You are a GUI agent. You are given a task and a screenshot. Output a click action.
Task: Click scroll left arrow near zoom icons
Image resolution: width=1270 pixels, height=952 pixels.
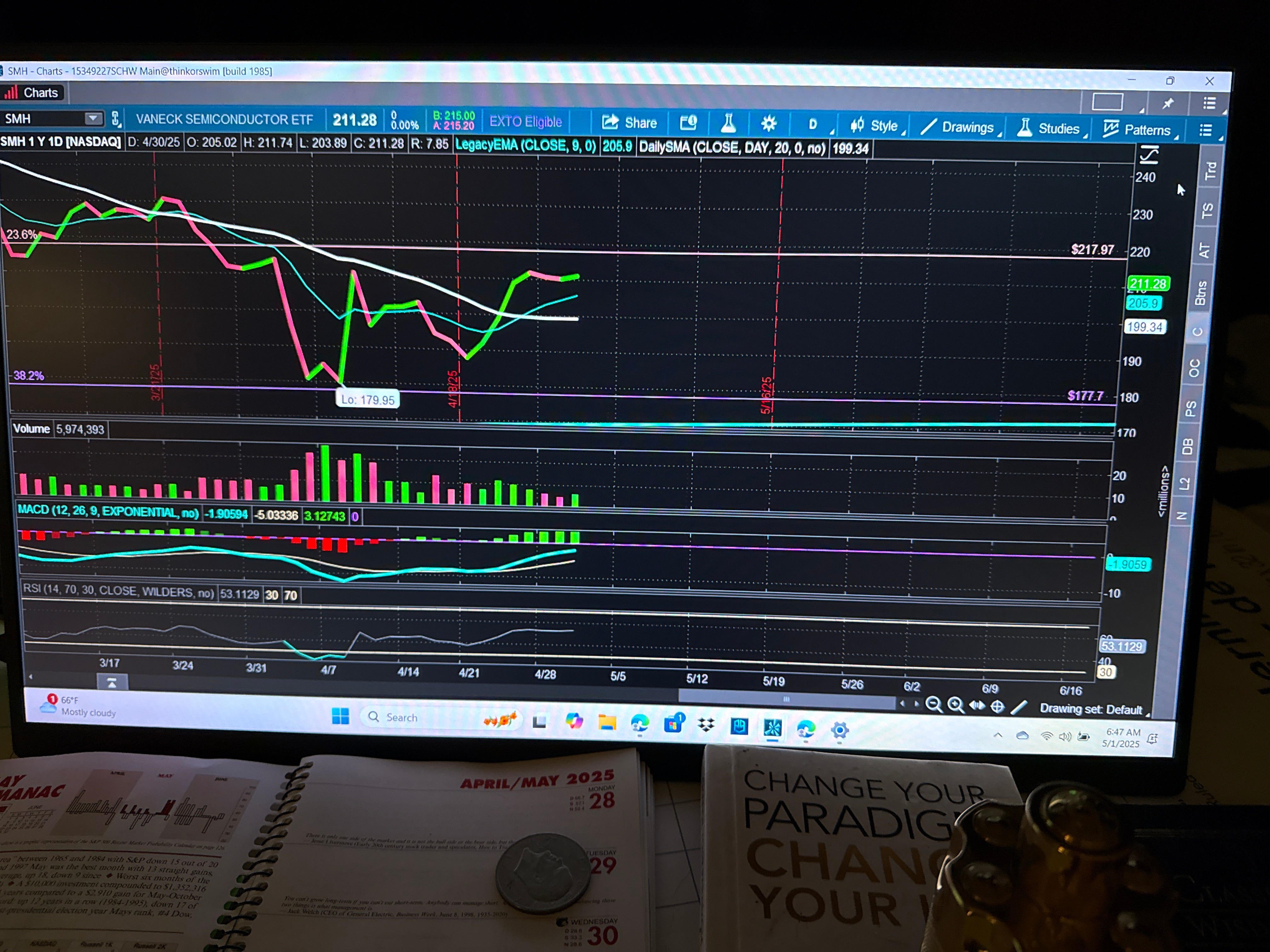[x=902, y=703]
